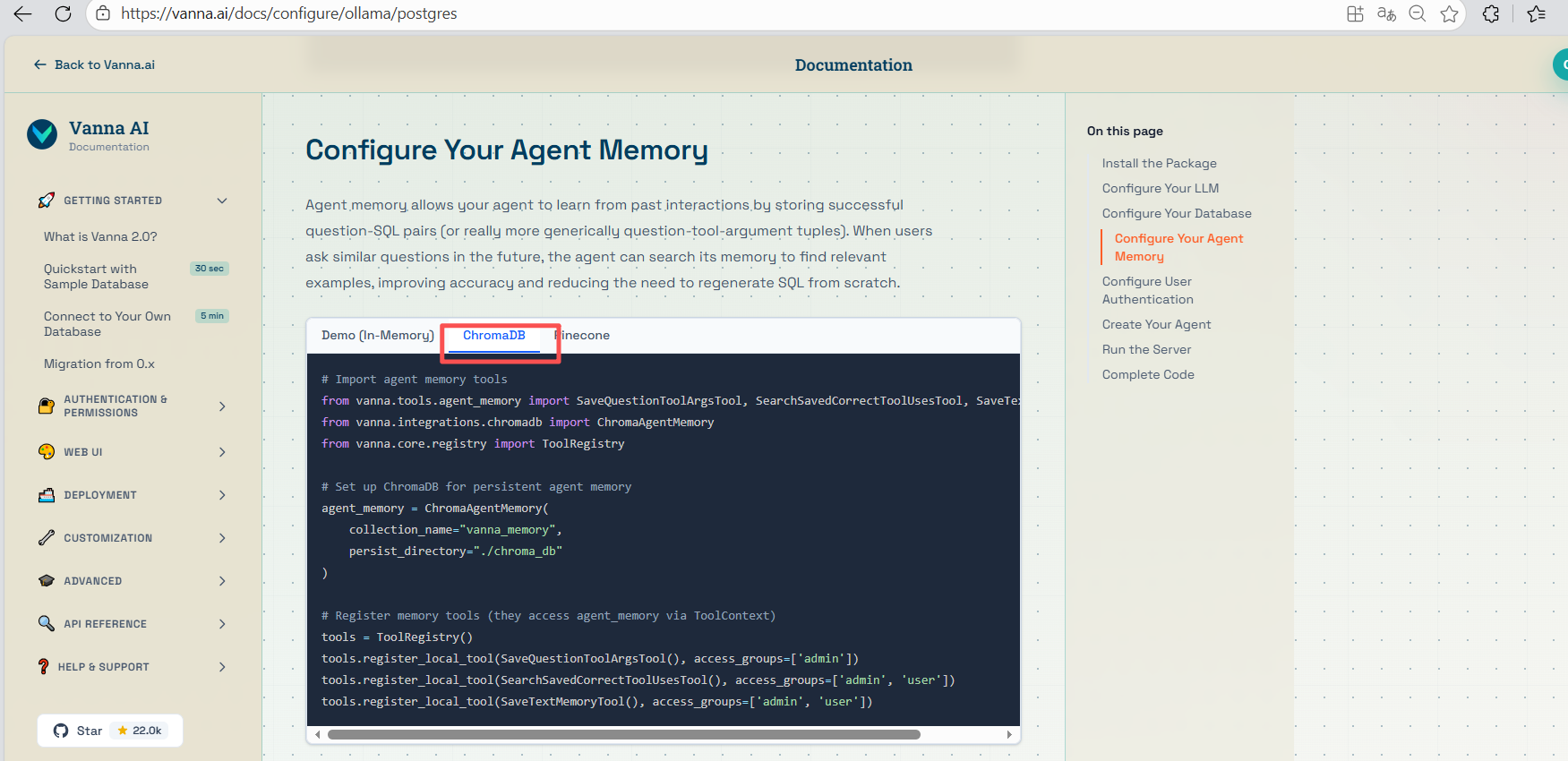Open browser extensions puzzle icon

1491,13
